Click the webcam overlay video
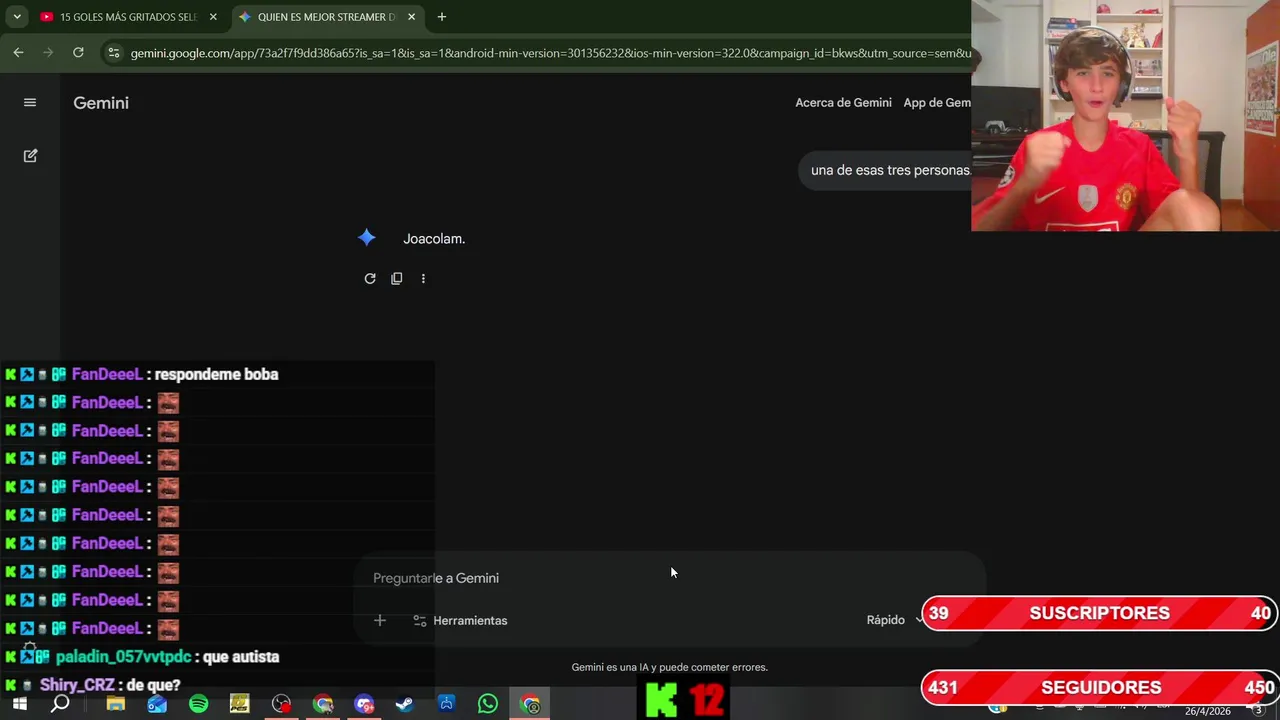 point(1125,115)
